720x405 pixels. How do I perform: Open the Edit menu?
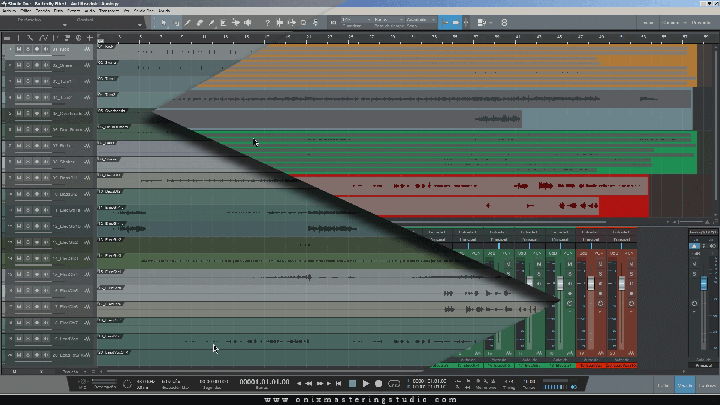point(26,10)
